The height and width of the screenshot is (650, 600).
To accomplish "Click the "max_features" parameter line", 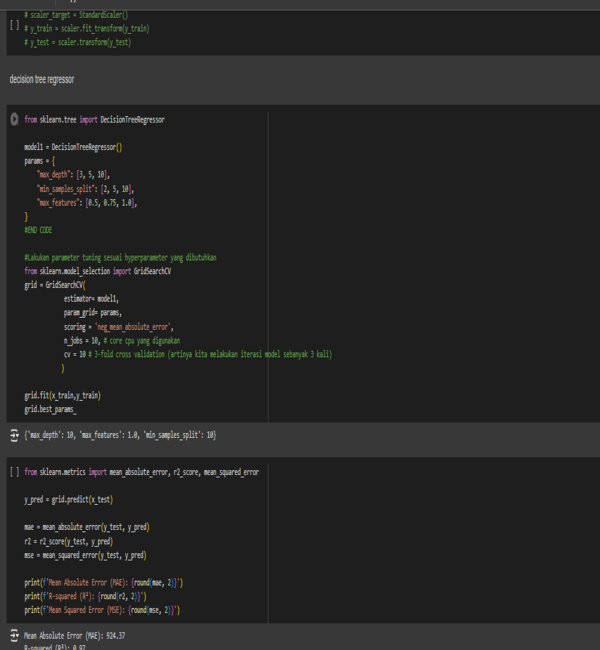I will pyautogui.click(x=86, y=202).
